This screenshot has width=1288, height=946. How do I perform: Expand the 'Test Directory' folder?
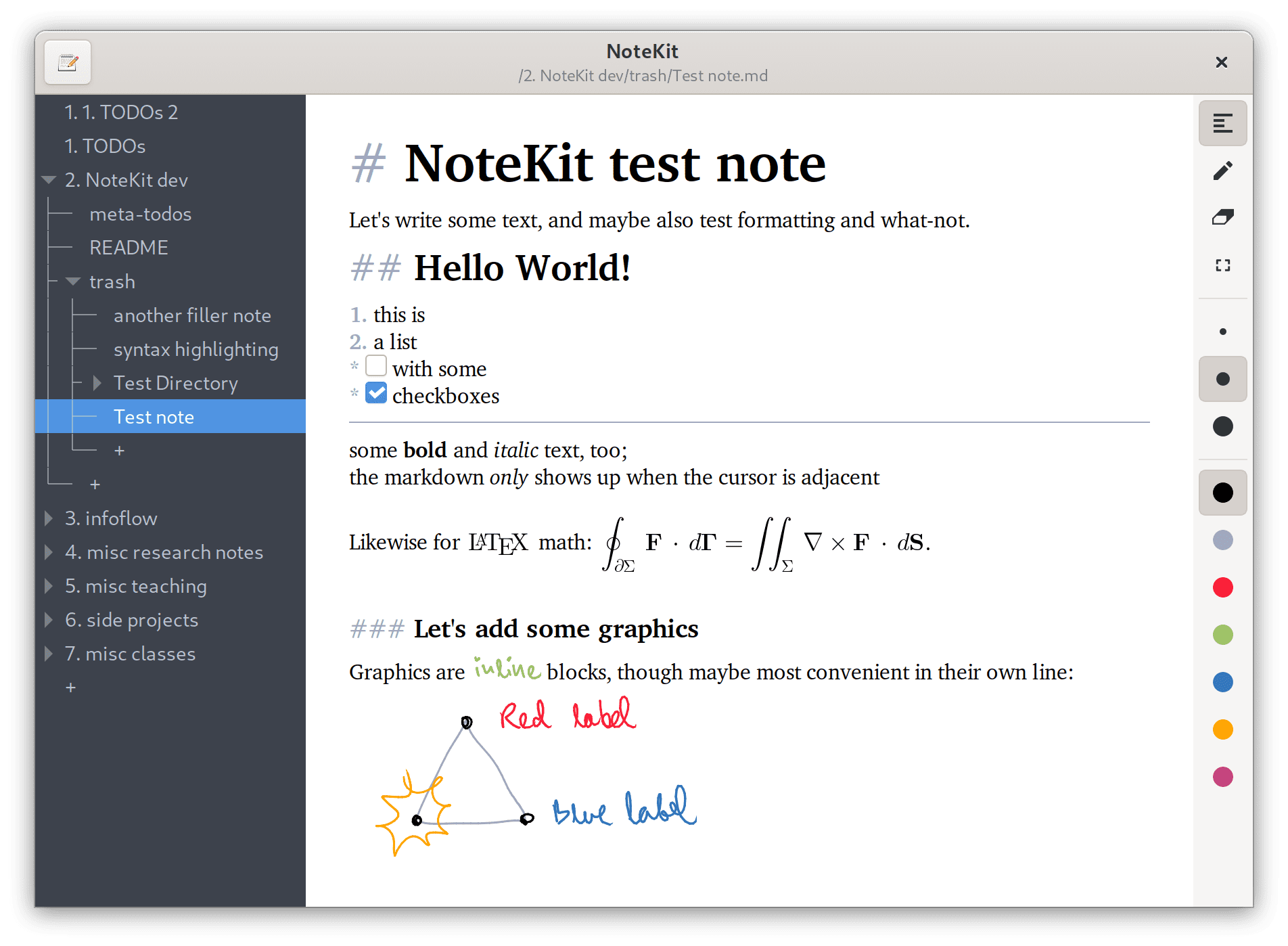(97, 383)
